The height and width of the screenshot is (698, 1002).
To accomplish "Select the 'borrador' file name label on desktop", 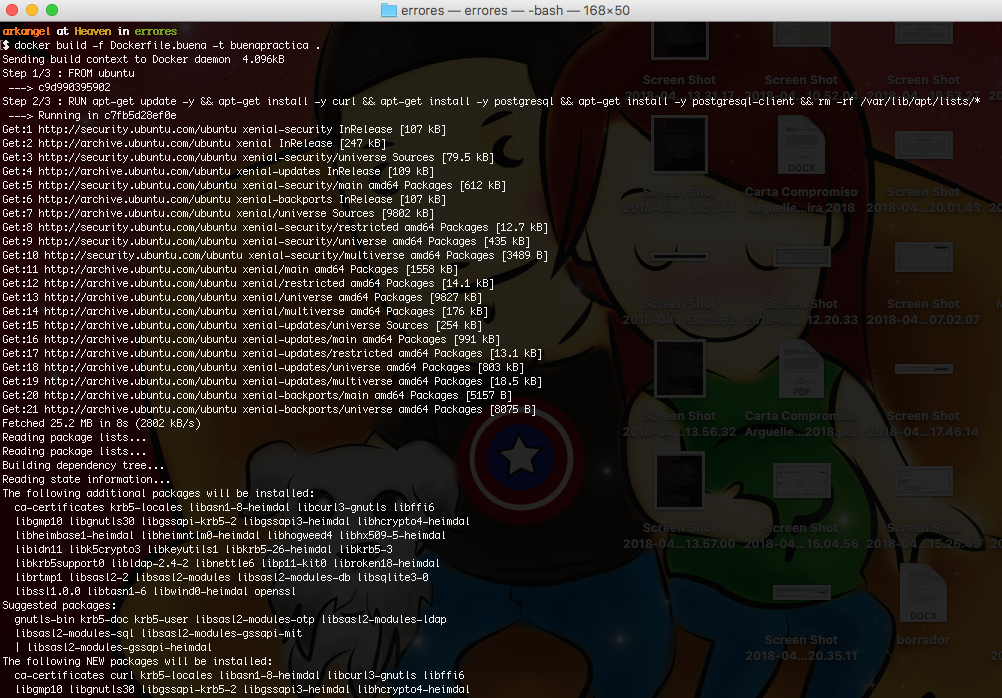I will pos(923,640).
